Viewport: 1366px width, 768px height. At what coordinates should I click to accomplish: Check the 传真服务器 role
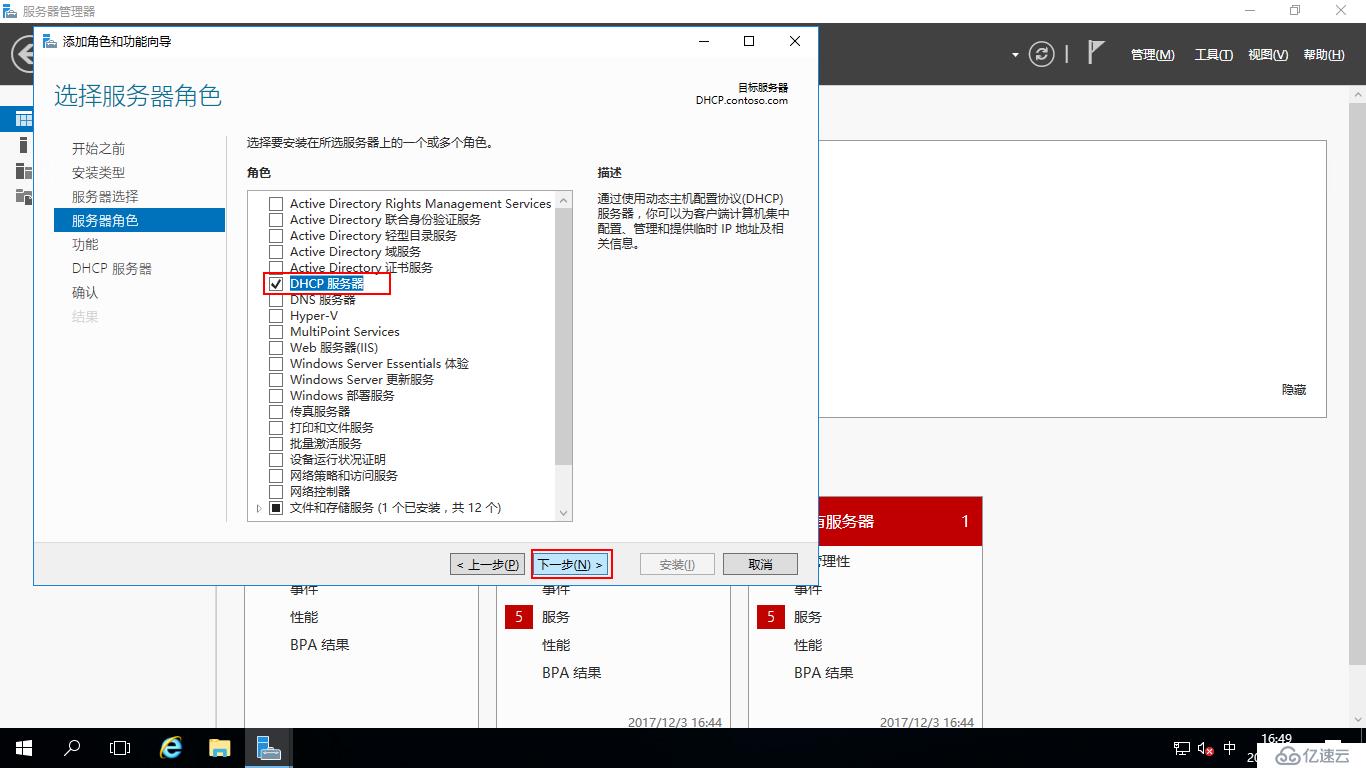point(276,412)
